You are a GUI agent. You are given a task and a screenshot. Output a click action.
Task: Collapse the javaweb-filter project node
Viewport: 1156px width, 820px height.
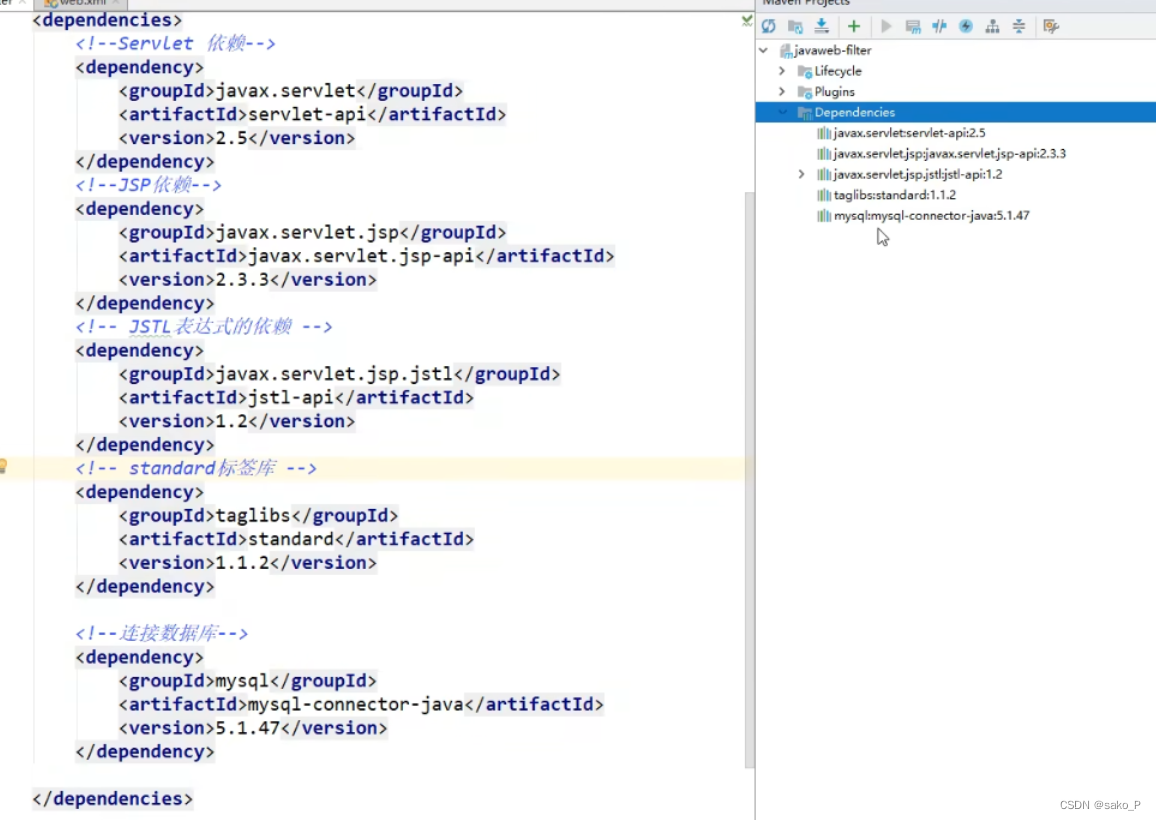click(764, 50)
